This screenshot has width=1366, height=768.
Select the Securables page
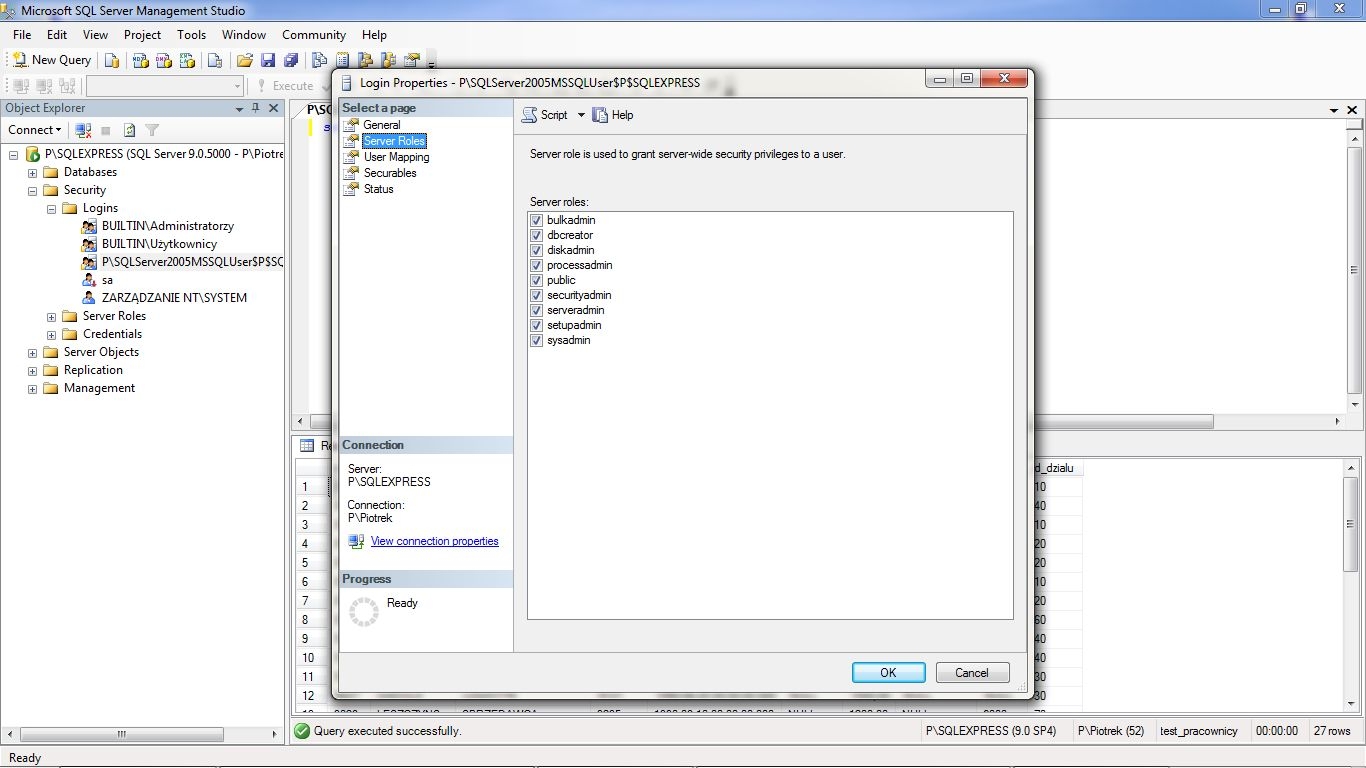390,173
